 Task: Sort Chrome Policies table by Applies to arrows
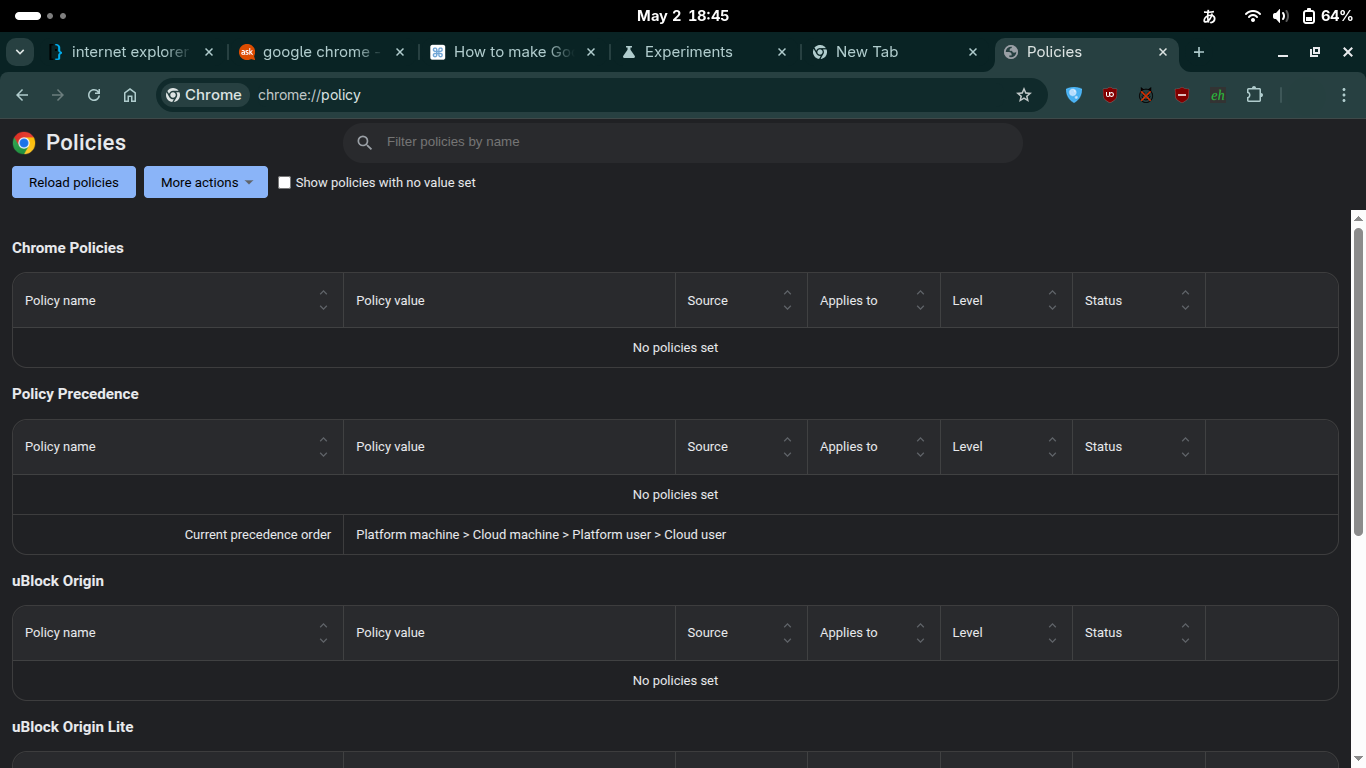point(920,300)
